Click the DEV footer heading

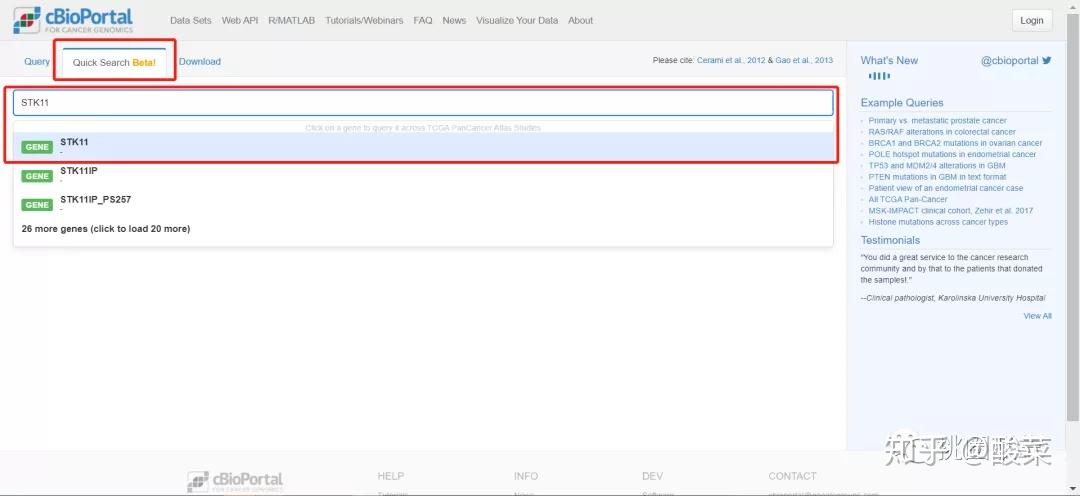click(x=652, y=476)
